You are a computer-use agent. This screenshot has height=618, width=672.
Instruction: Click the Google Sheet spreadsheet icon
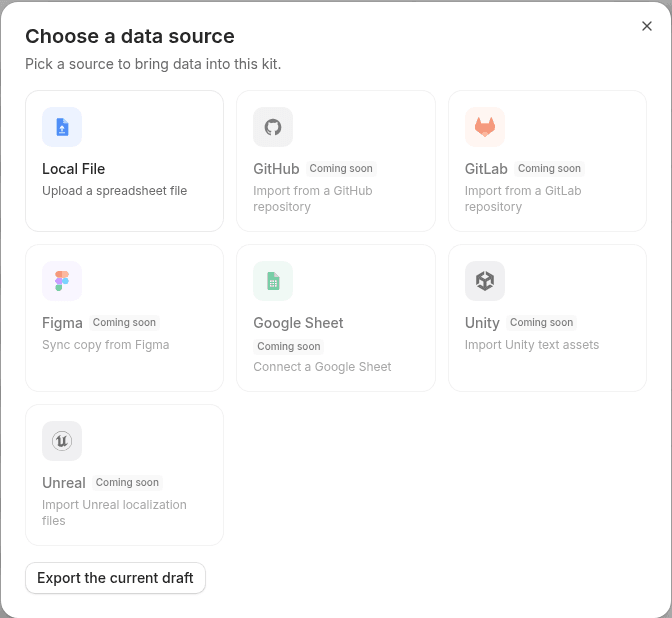coord(273,281)
